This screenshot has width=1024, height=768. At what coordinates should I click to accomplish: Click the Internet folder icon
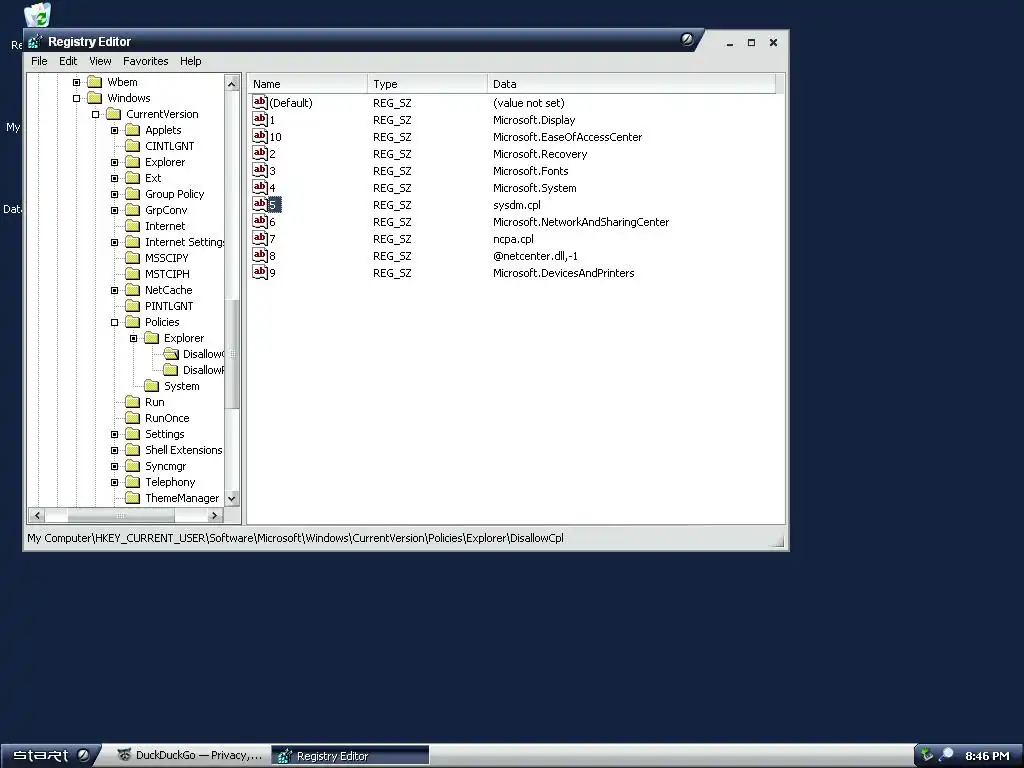(133, 226)
